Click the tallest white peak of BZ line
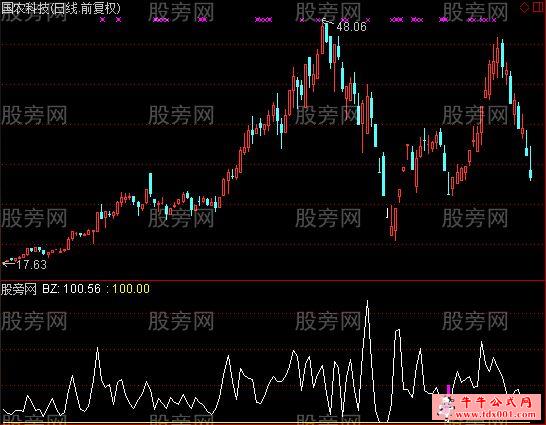 click(x=367, y=301)
